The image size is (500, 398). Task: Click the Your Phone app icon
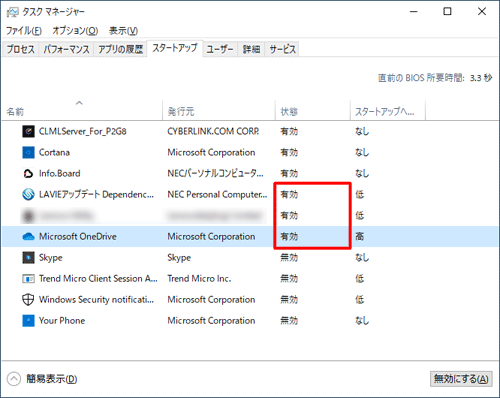(28, 321)
